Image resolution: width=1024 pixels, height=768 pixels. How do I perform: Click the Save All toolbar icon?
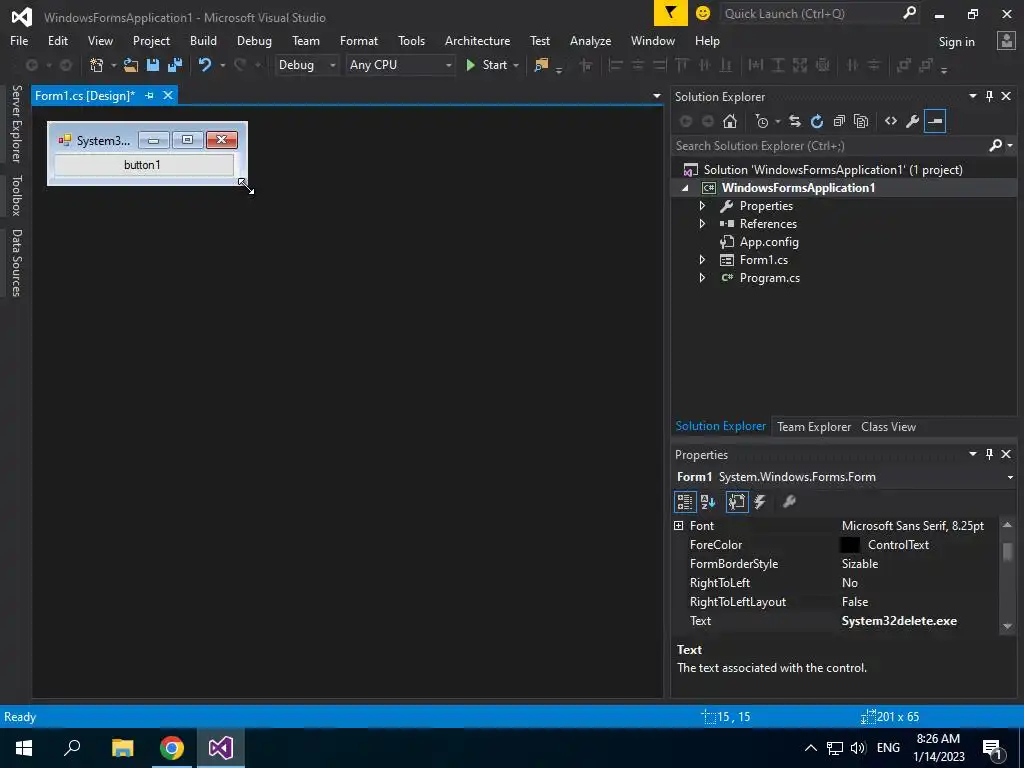tap(174, 65)
